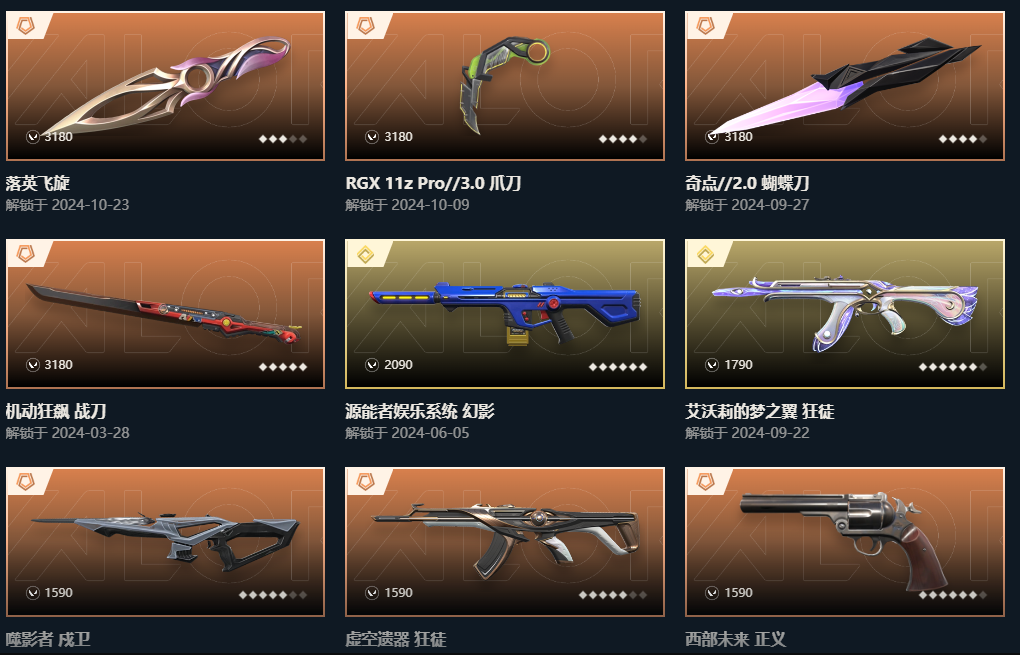1020x655 pixels.
Task: Click upgrade level diamonds on 落英飞旋 card
Action: pos(283,139)
